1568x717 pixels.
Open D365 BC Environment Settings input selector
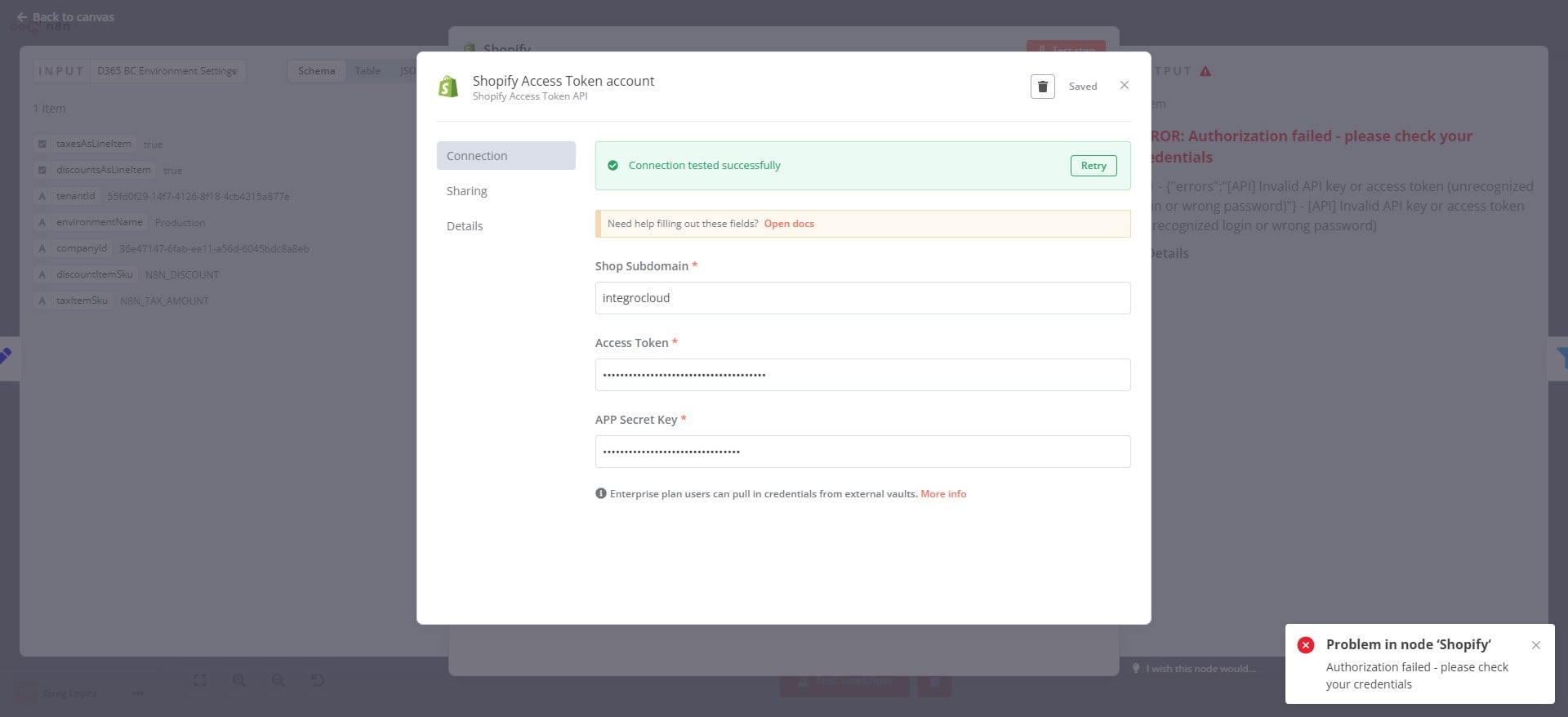(167, 71)
